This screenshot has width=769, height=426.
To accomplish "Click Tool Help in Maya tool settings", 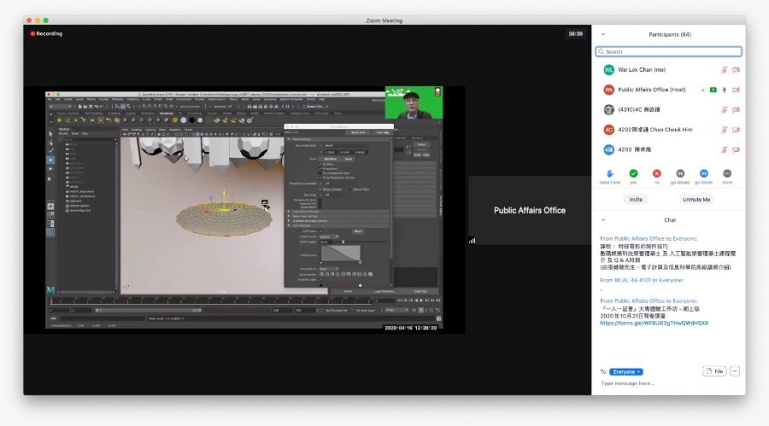I will 383,132.
